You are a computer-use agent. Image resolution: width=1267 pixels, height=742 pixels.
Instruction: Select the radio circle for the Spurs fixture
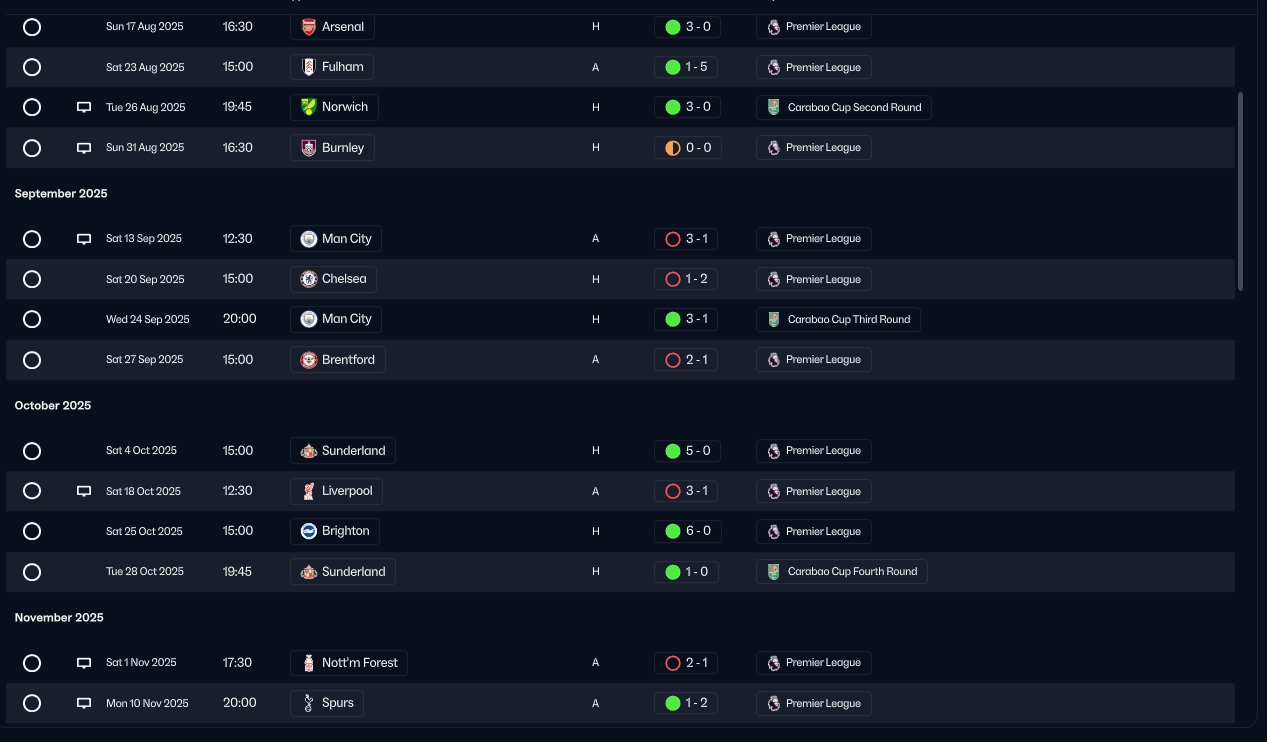(x=32, y=703)
